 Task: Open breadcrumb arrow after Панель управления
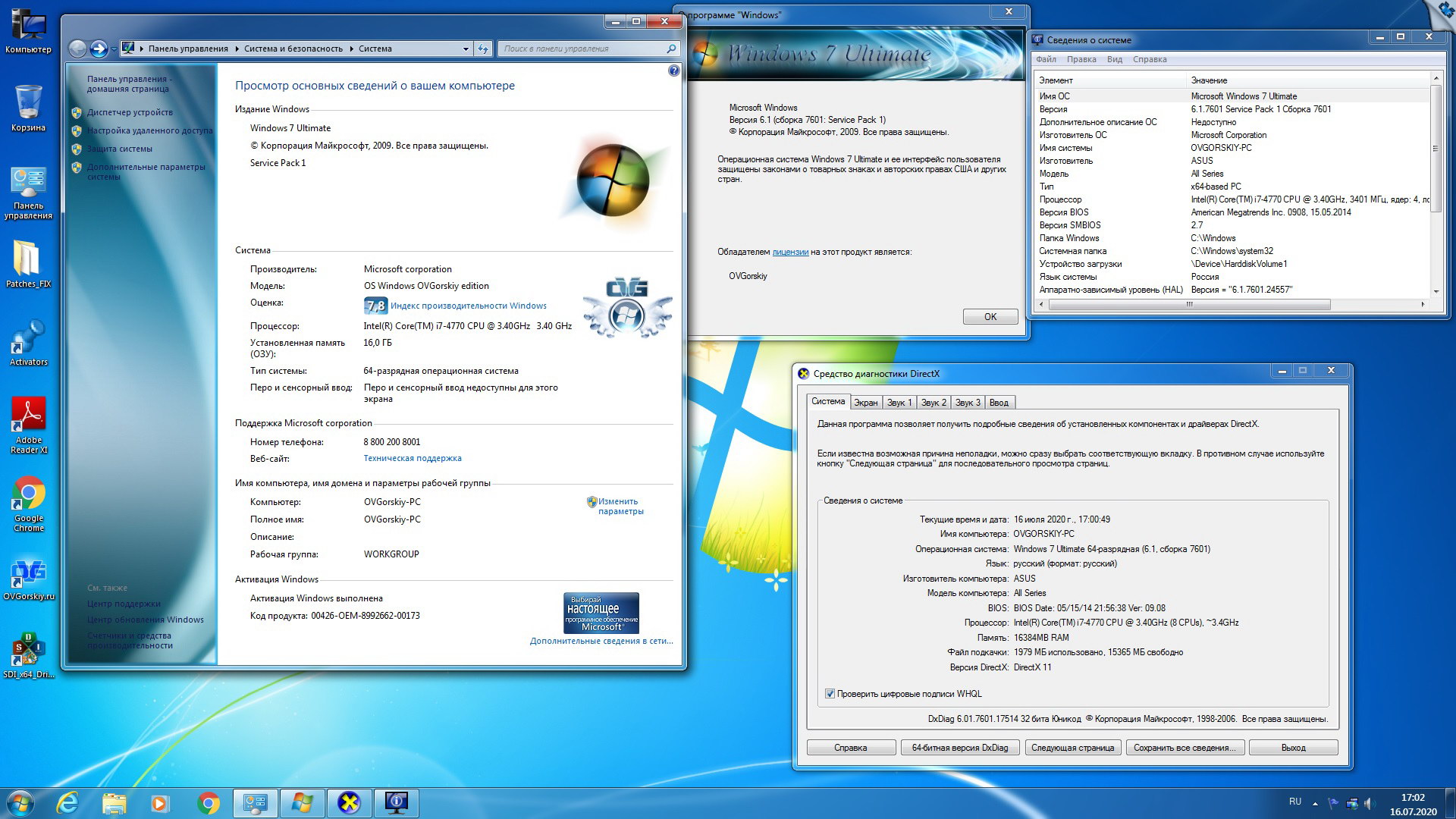click(x=236, y=49)
